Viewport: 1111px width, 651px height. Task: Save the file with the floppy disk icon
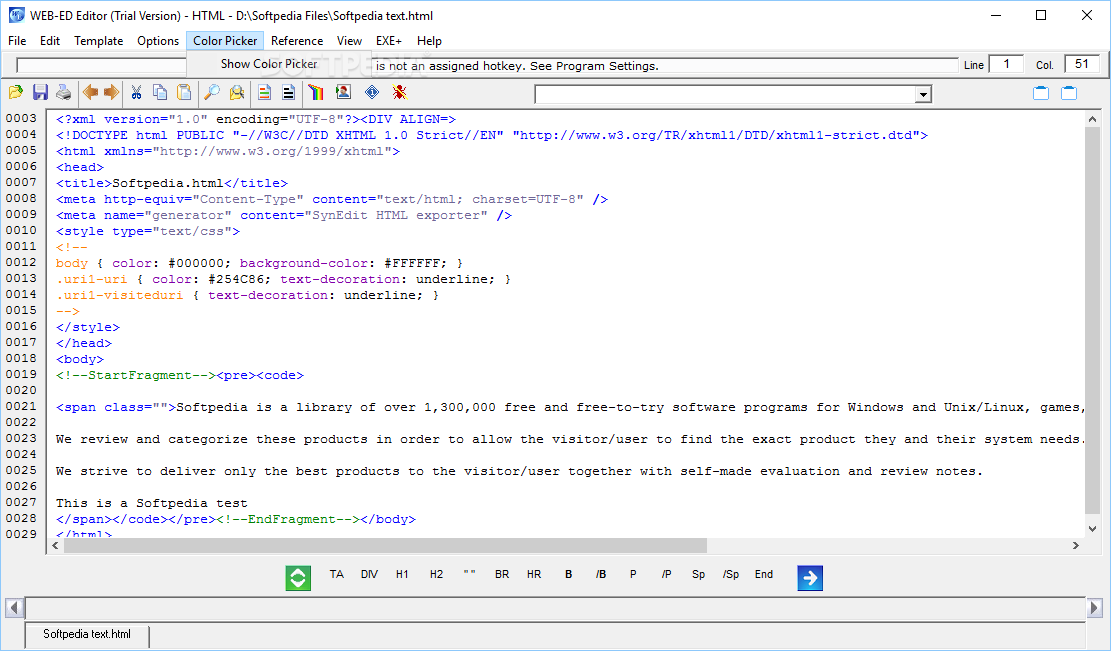click(x=40, y=92)
